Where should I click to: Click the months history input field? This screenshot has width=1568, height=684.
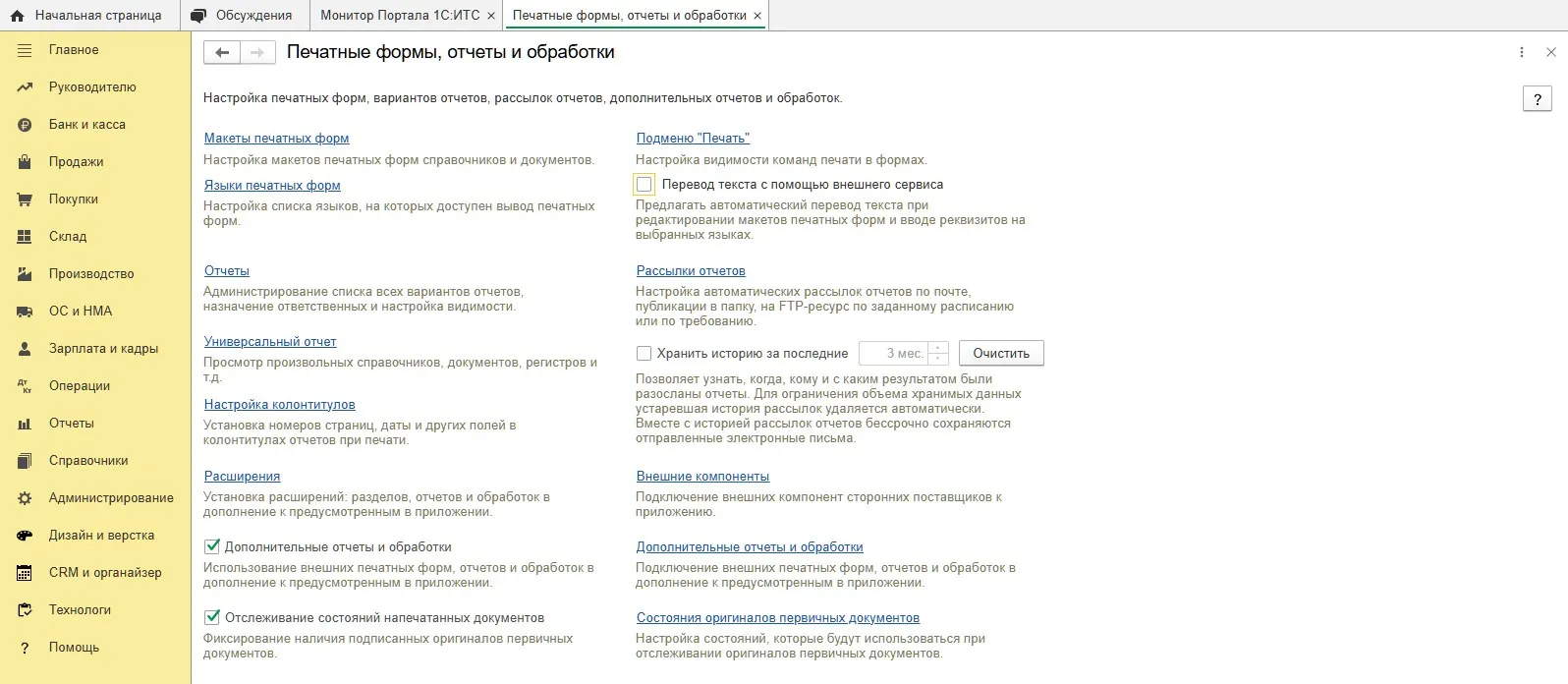coord(894,354)
